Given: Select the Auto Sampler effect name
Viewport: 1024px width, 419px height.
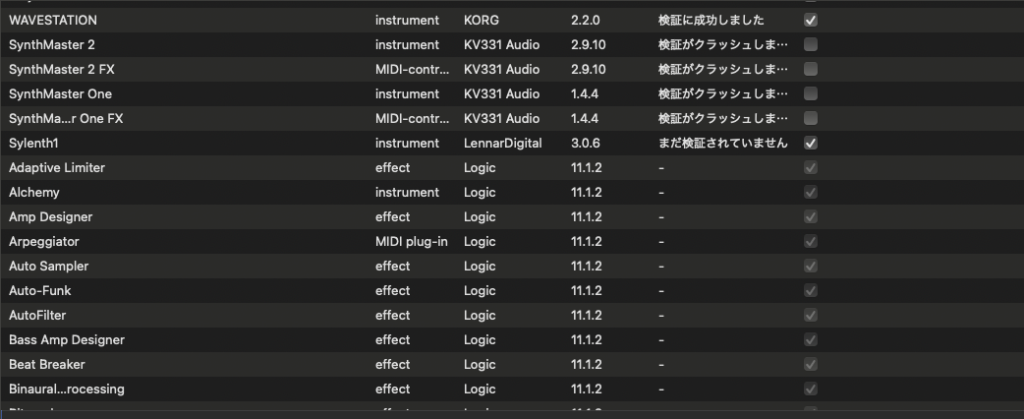Looking at the screenshot, I should point(49,266).
